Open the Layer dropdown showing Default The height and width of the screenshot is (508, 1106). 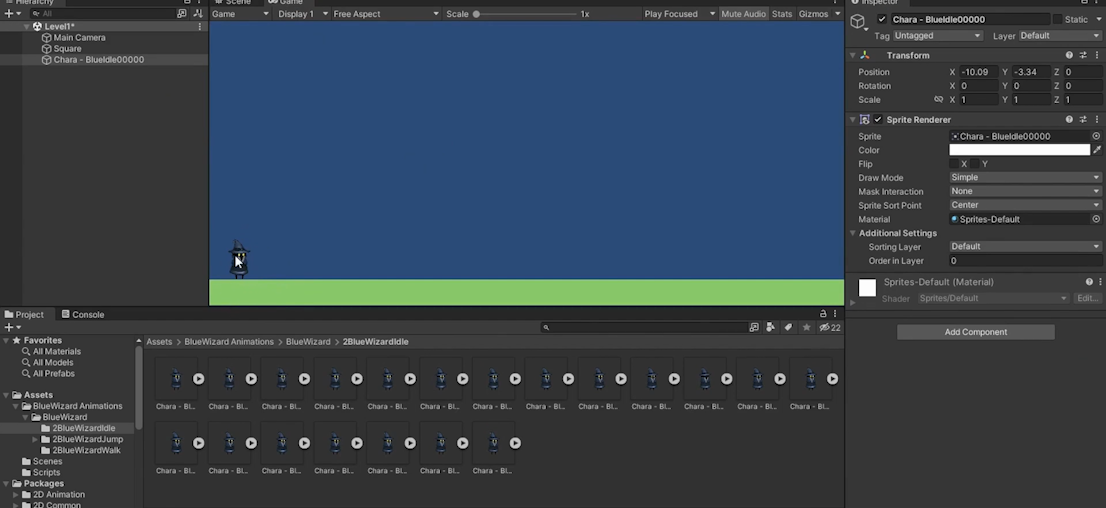pos(1059,35)
